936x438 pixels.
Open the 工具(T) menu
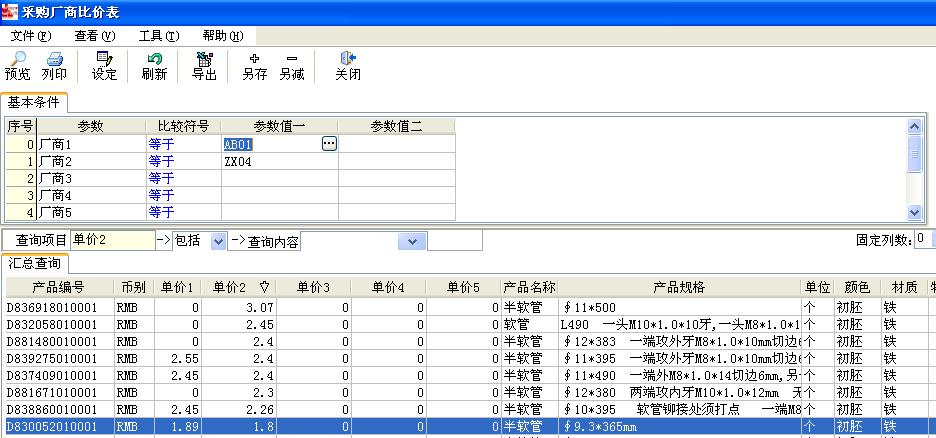click(158, 35)
